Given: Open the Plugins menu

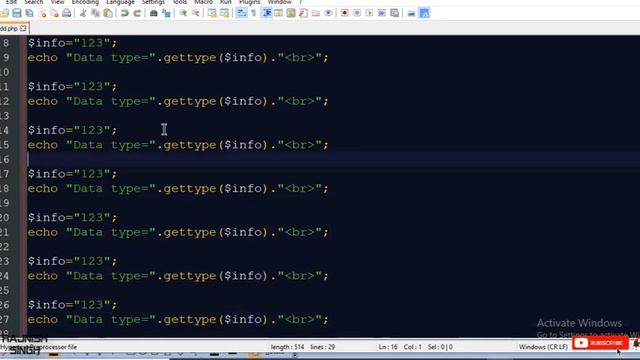Looking at the screenshot, I should click(249, 2).
